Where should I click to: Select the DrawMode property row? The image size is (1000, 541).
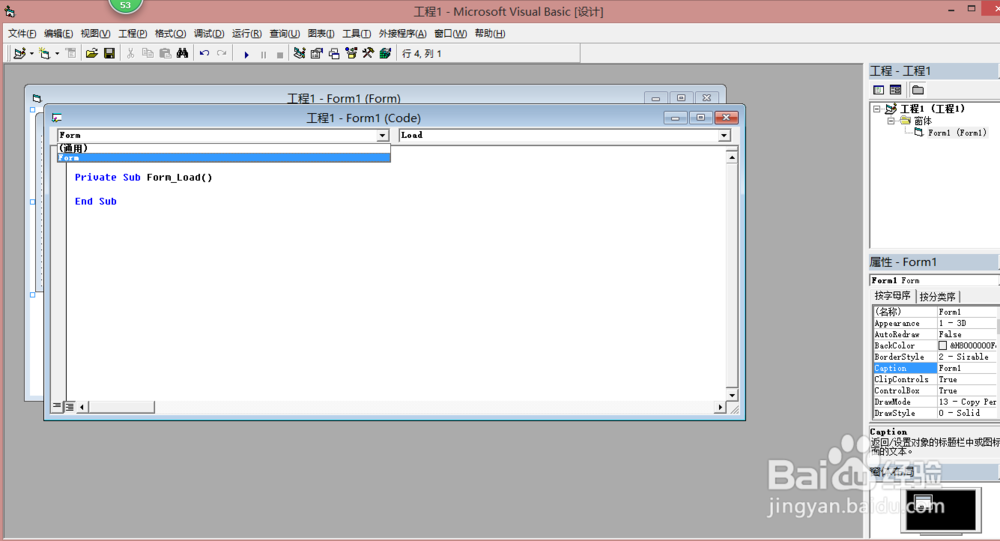[934, 402]
